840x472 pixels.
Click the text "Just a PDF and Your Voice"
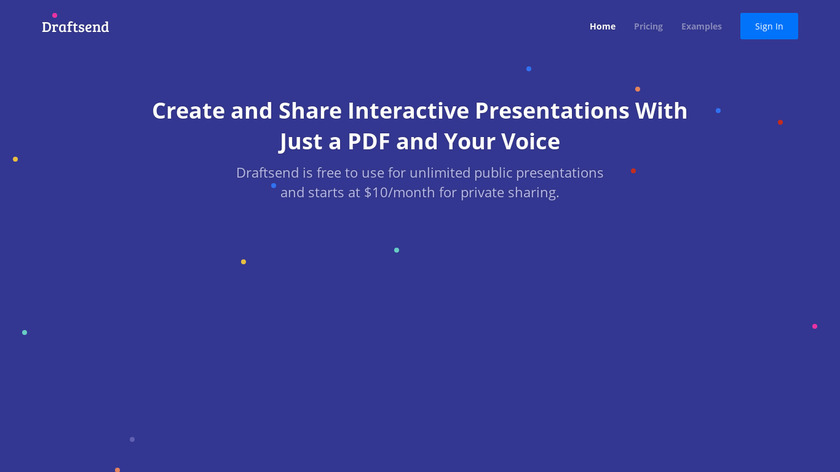point(419,141)
